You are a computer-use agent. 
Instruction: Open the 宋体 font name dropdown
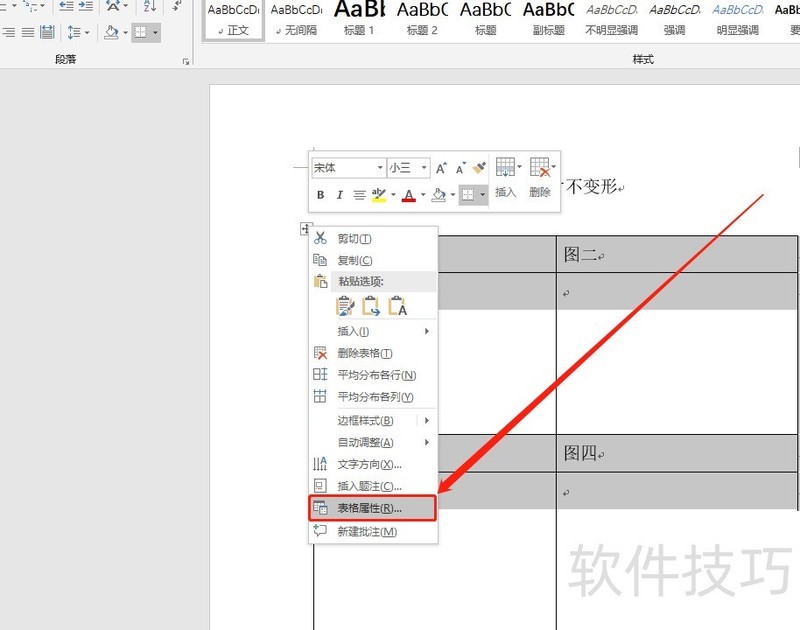coord(380,167)
